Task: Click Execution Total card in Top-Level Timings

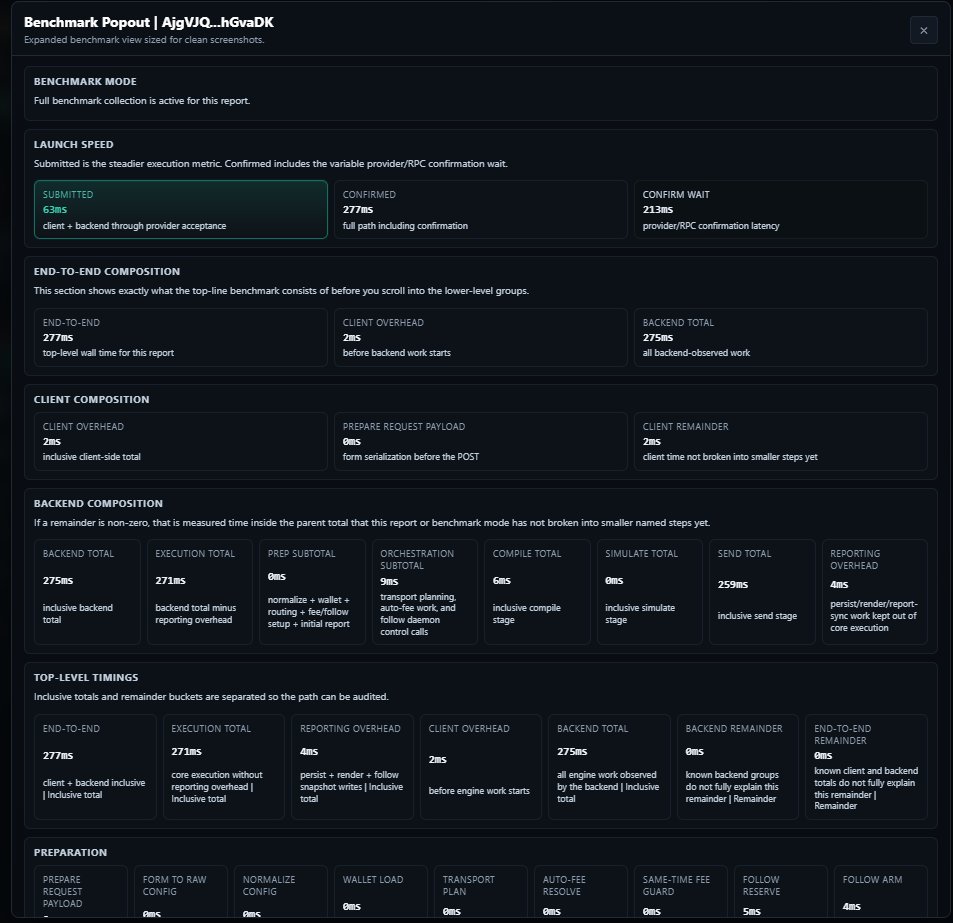Action: click(224, 767)
